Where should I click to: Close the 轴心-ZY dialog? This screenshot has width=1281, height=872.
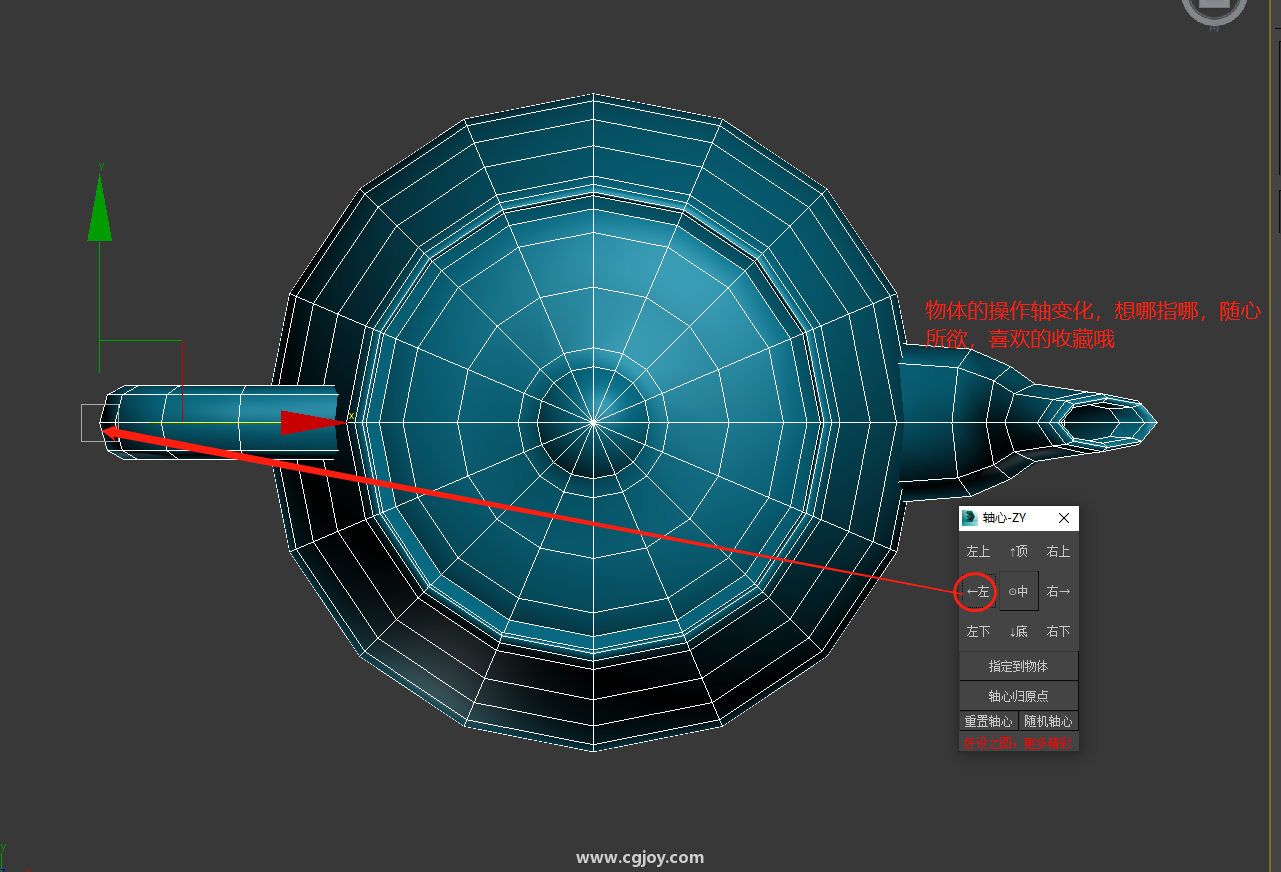click(x=1064, y=518)
